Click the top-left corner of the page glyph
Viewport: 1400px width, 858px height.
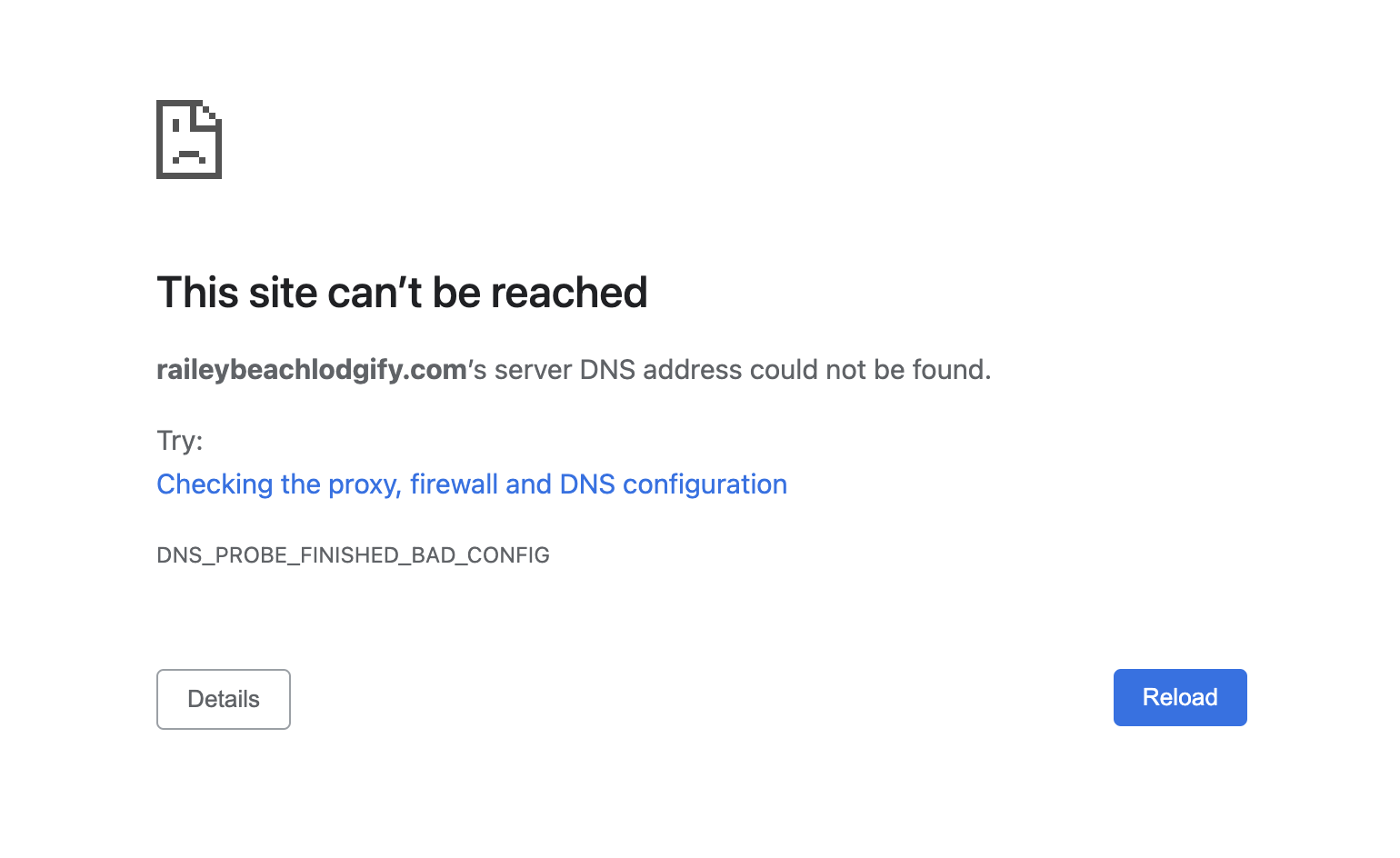point(158,102)
